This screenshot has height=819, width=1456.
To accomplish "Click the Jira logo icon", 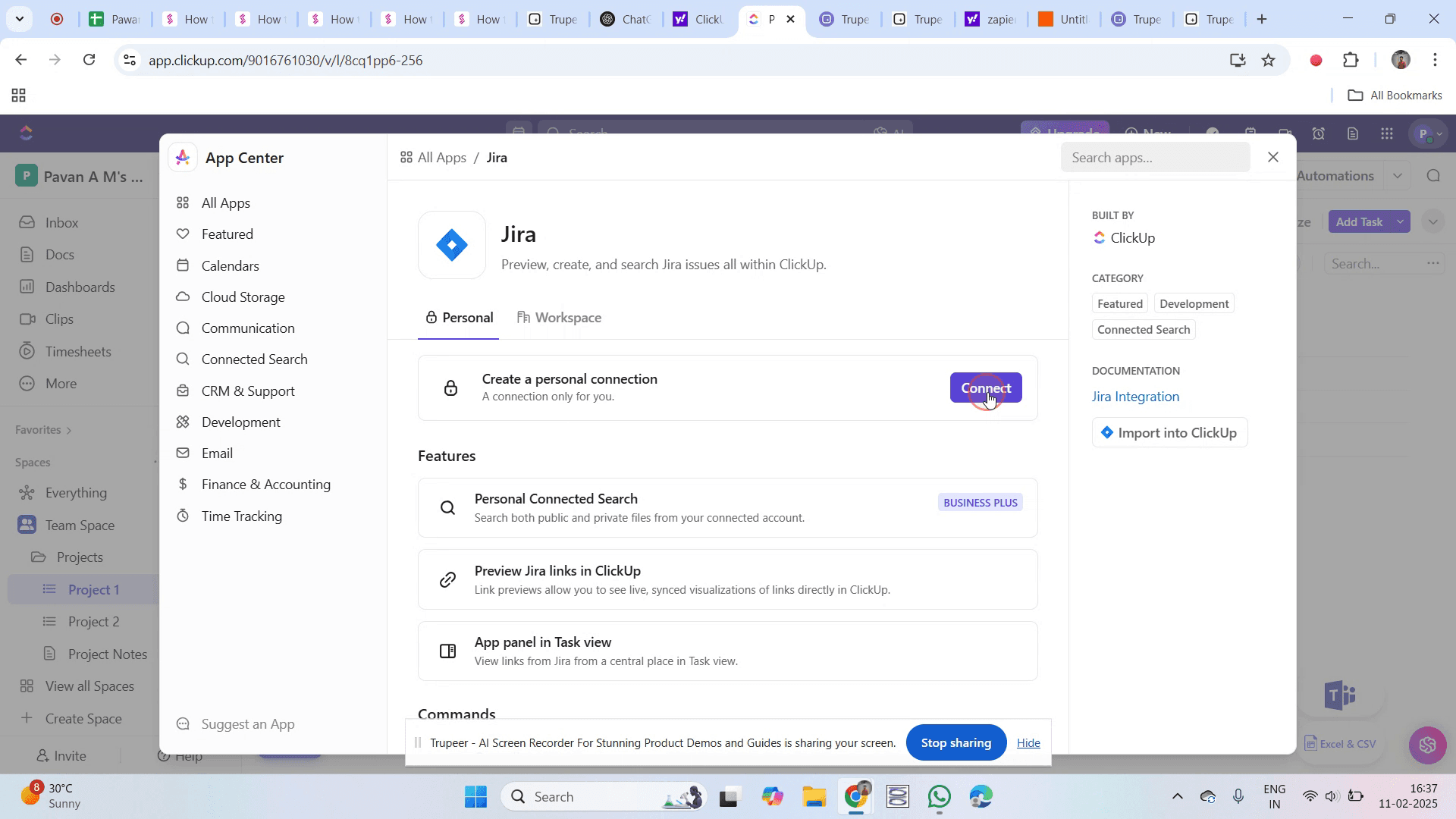I will [452, 245].
